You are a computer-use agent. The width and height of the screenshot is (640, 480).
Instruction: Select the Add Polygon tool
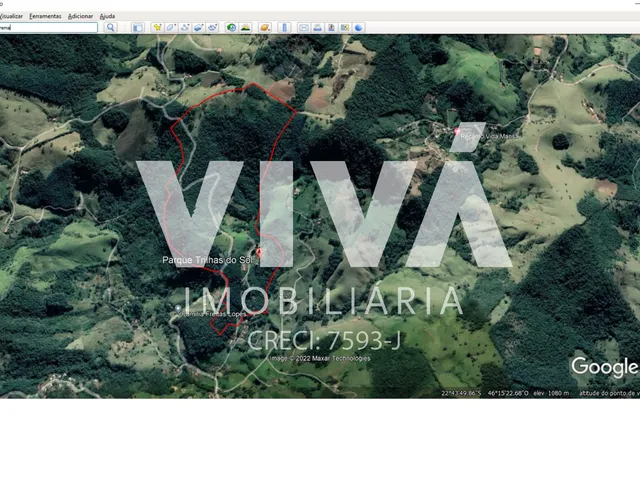coord(171,27)
